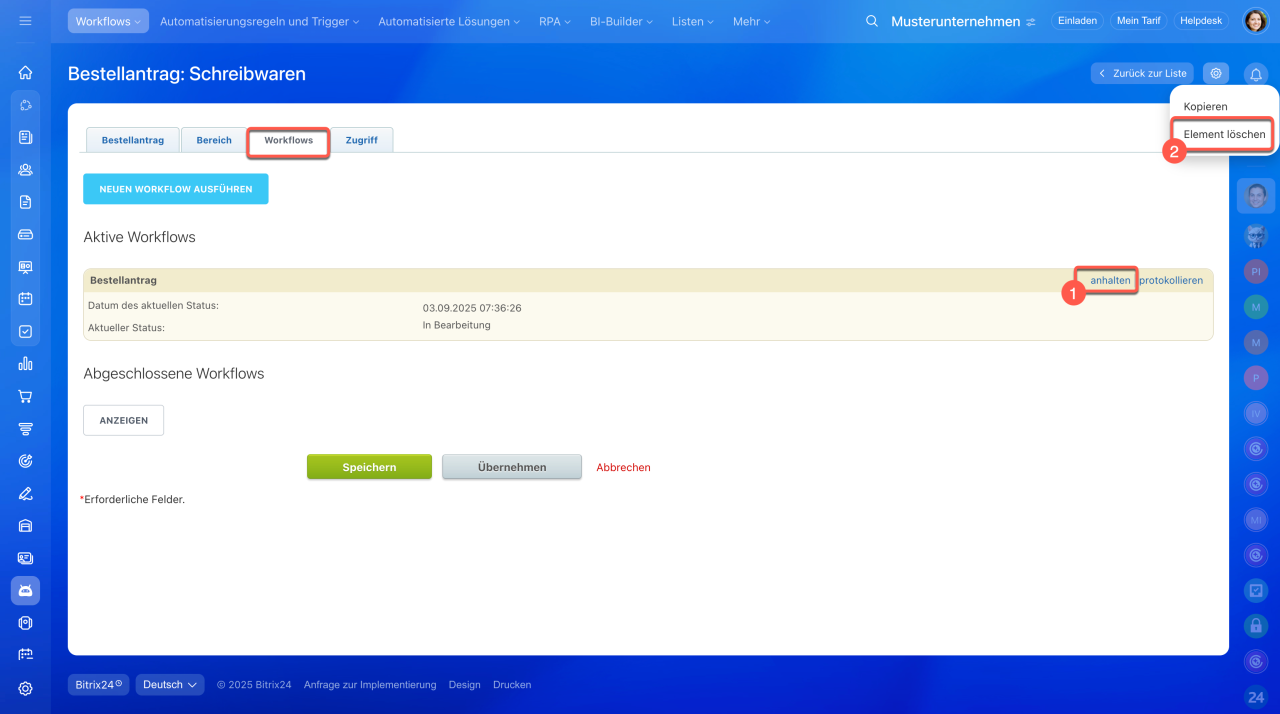Open contacts people icon in left sidebar
Viewport: 1280px width, 714px height.
click(x=25, y=169)
